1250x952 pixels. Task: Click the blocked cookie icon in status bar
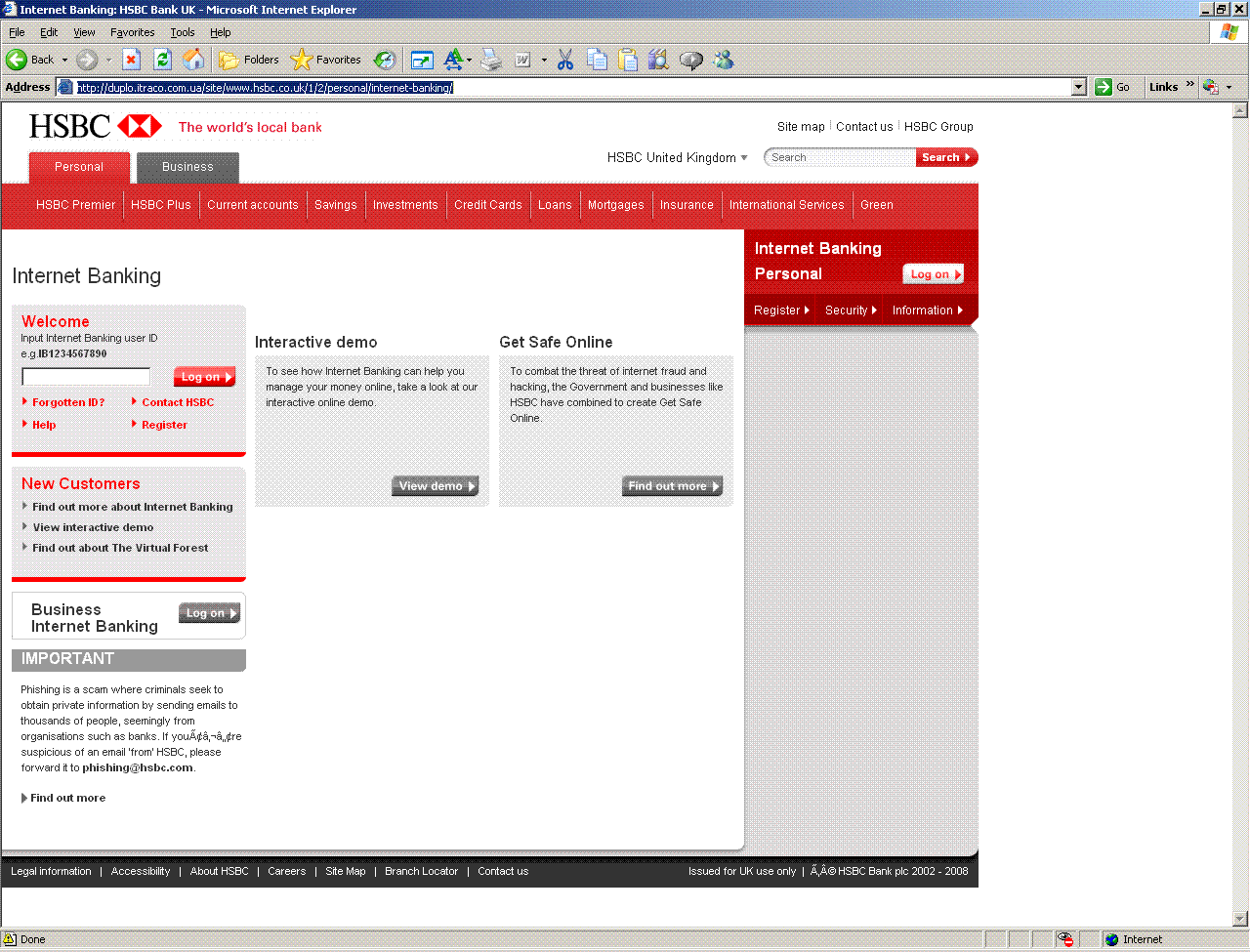1065,939
